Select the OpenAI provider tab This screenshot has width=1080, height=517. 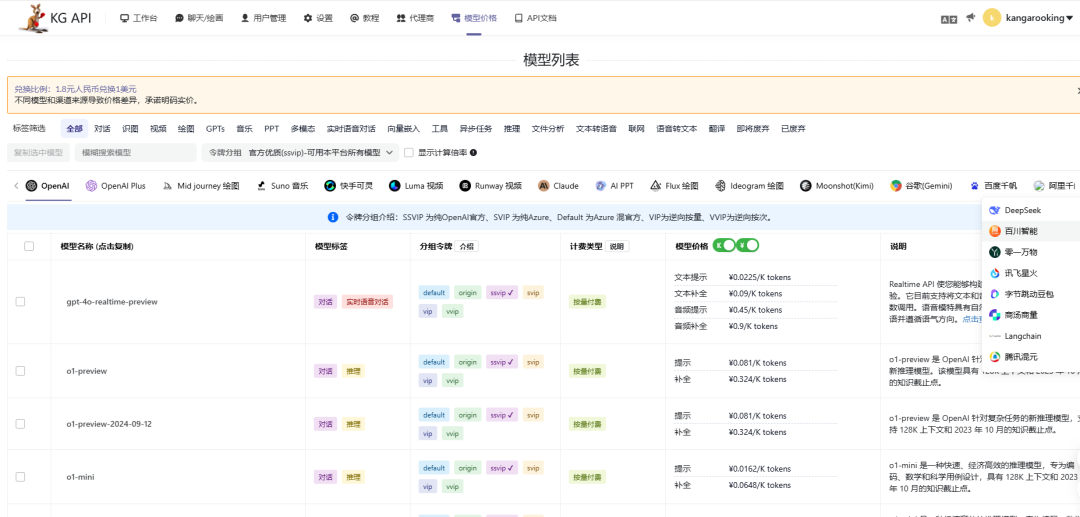click(x=48, y=186)
